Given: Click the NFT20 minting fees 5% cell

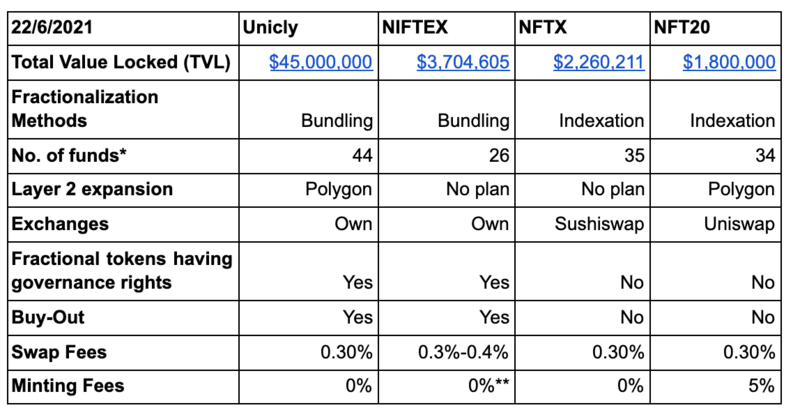Looking at the screenshot, I should coord(716,386).
